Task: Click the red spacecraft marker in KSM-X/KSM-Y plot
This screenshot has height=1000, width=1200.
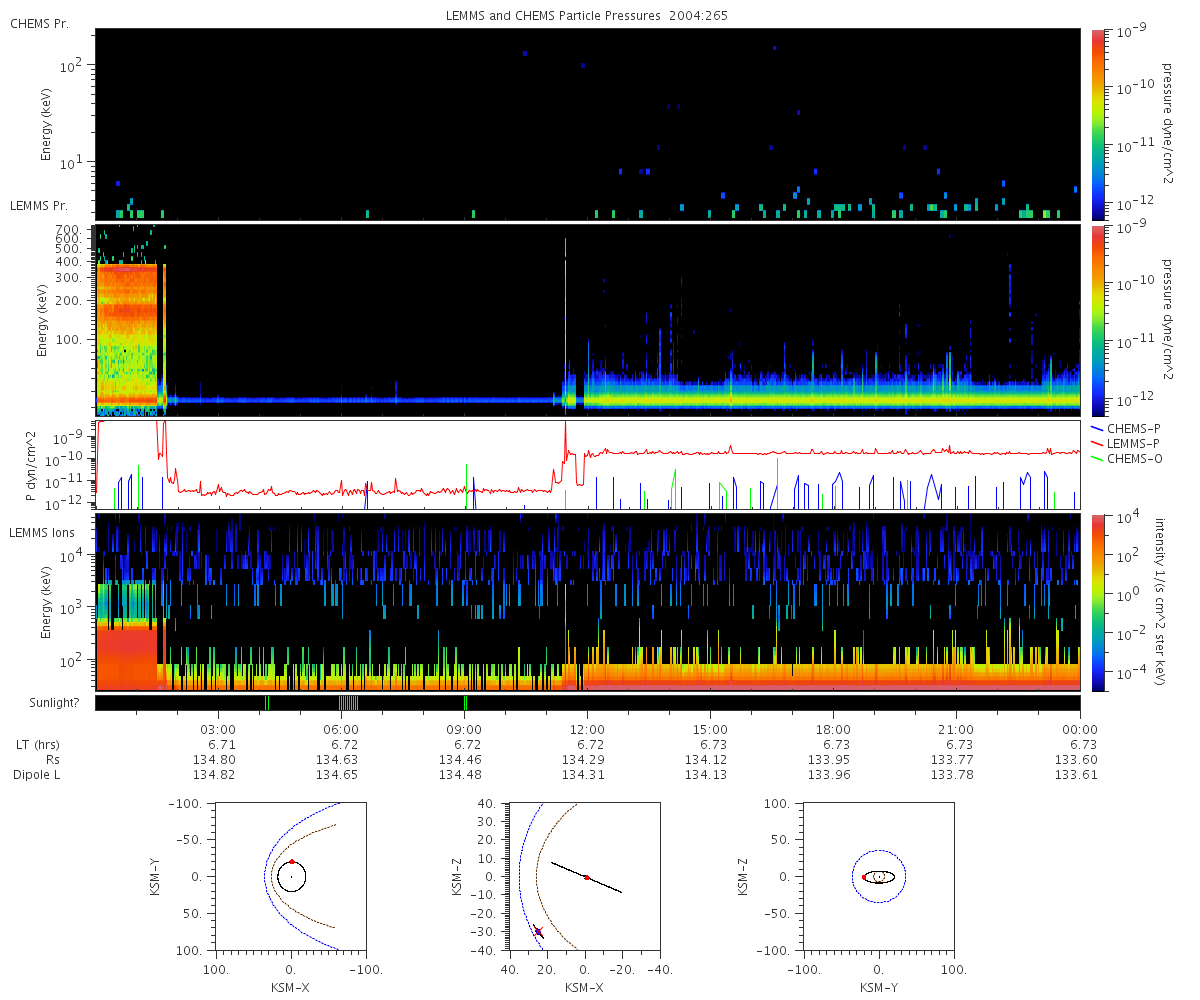Action: (x=291, y=861)
